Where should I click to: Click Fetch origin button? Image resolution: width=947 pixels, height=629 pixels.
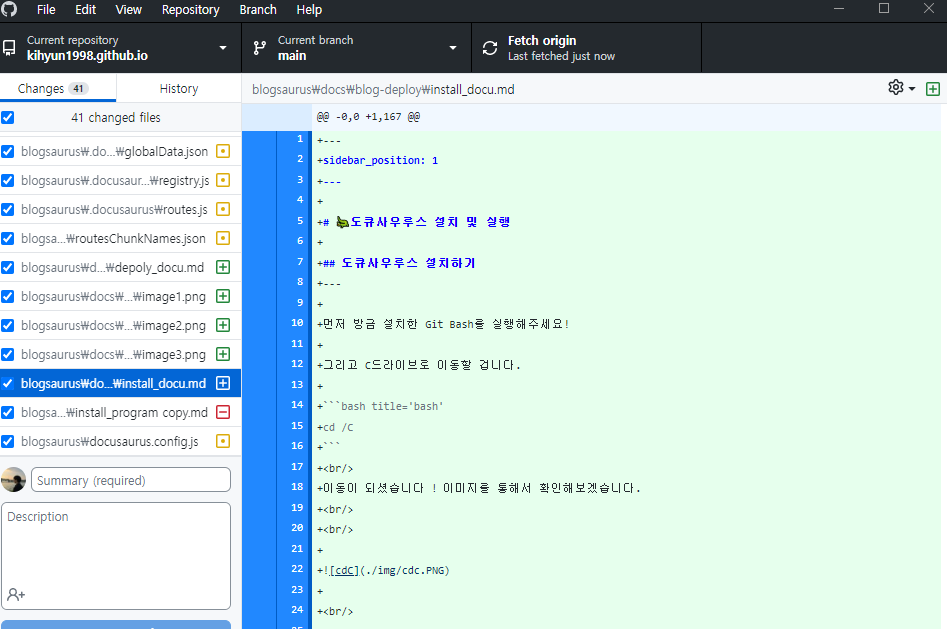586,48
